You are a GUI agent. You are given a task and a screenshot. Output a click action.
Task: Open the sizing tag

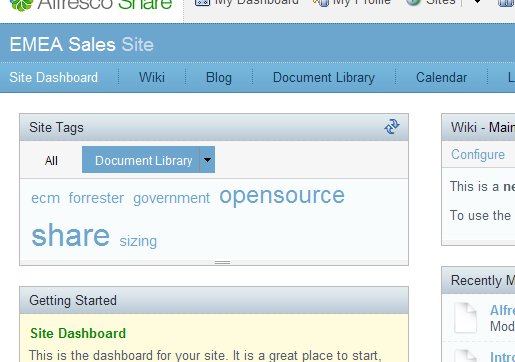[x=138, y=241]
